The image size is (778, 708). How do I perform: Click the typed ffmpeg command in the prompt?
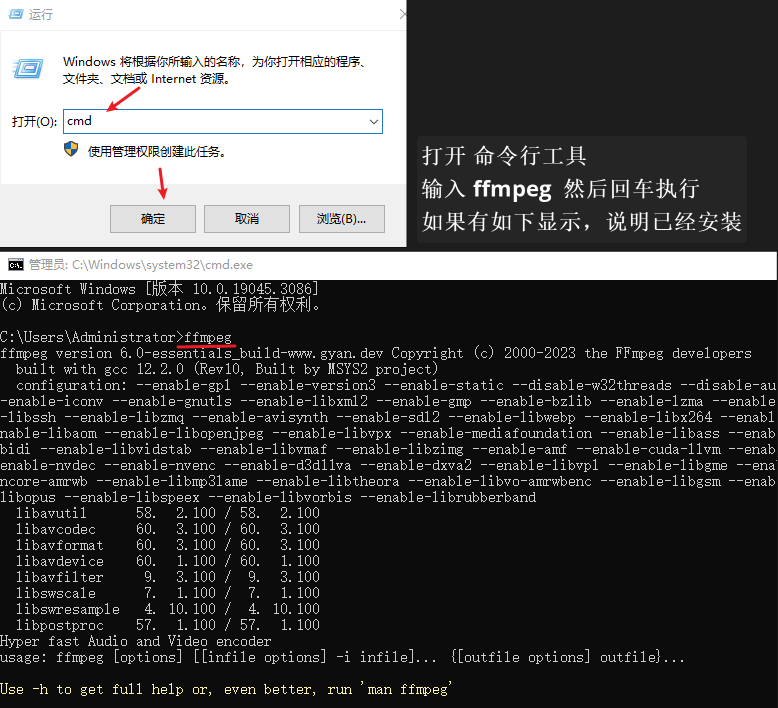(x=208, y=337)
